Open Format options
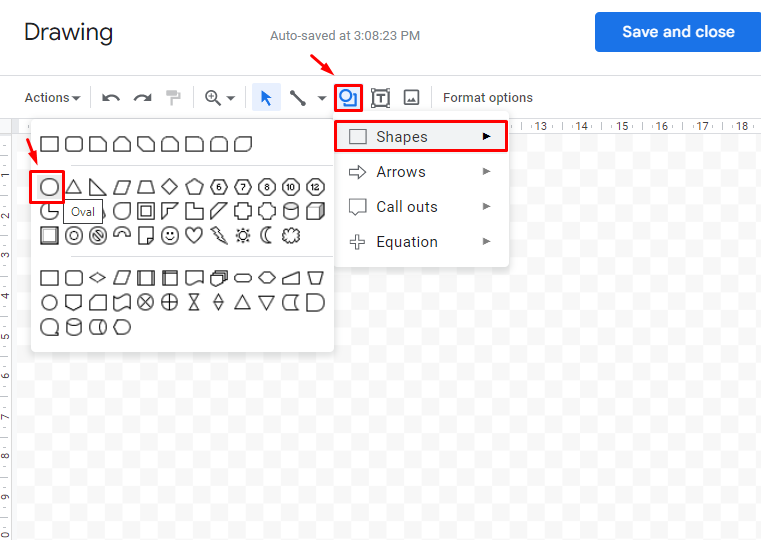 (488, 98)
